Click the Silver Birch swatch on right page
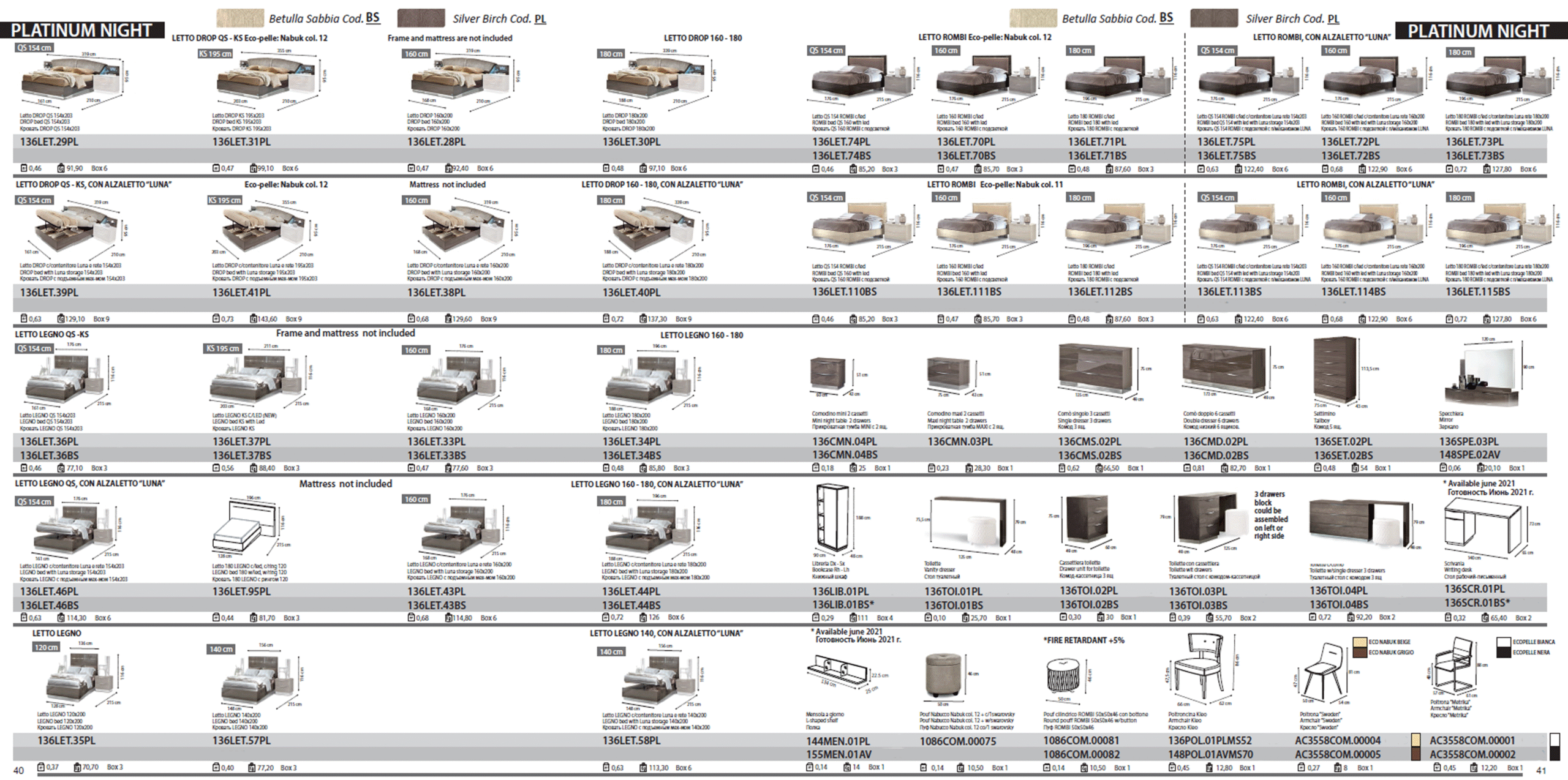 click(1213, 18)
